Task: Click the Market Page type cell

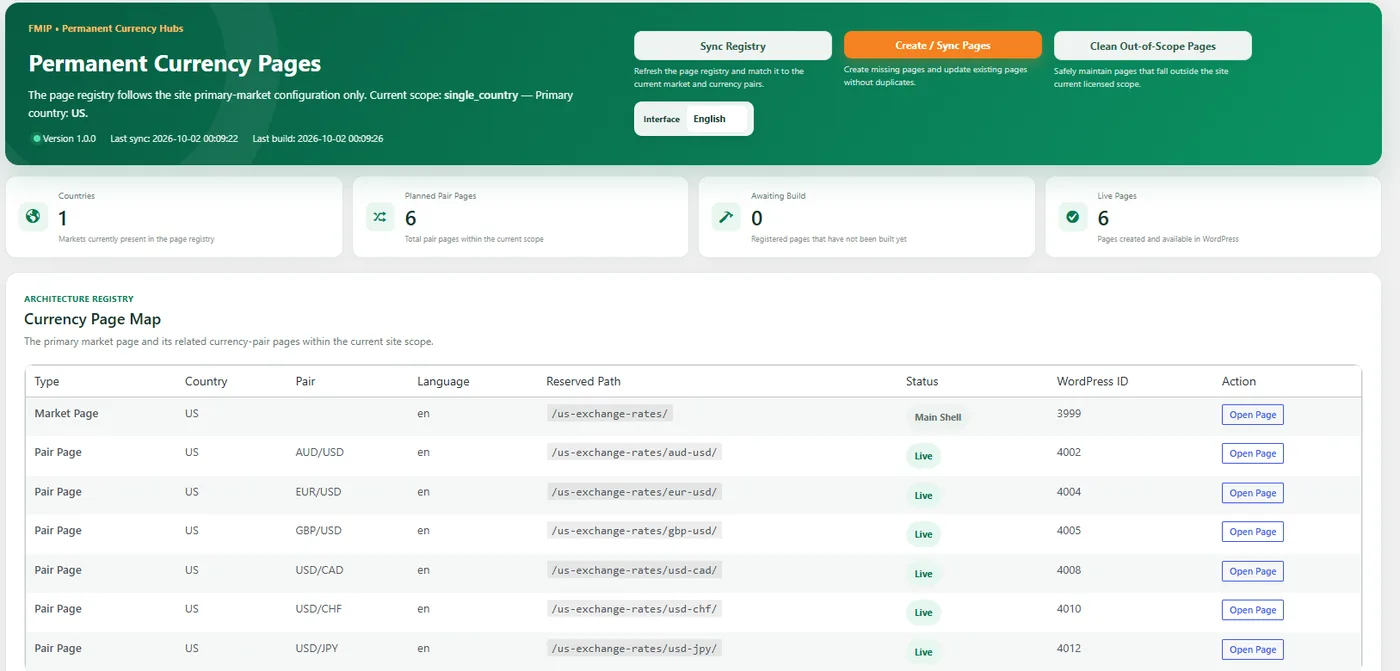Action: click(x=66, y=413)
